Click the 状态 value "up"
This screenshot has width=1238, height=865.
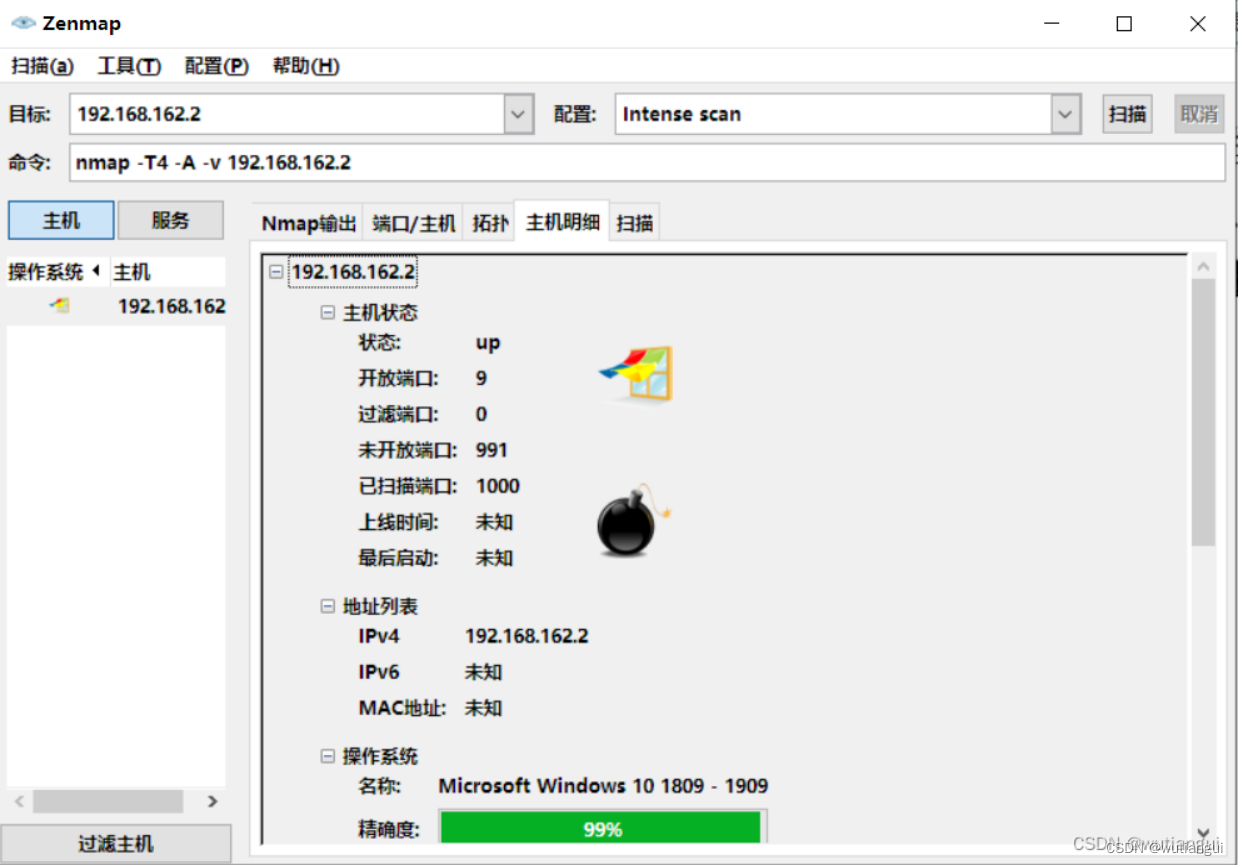[x=488, y=343]
